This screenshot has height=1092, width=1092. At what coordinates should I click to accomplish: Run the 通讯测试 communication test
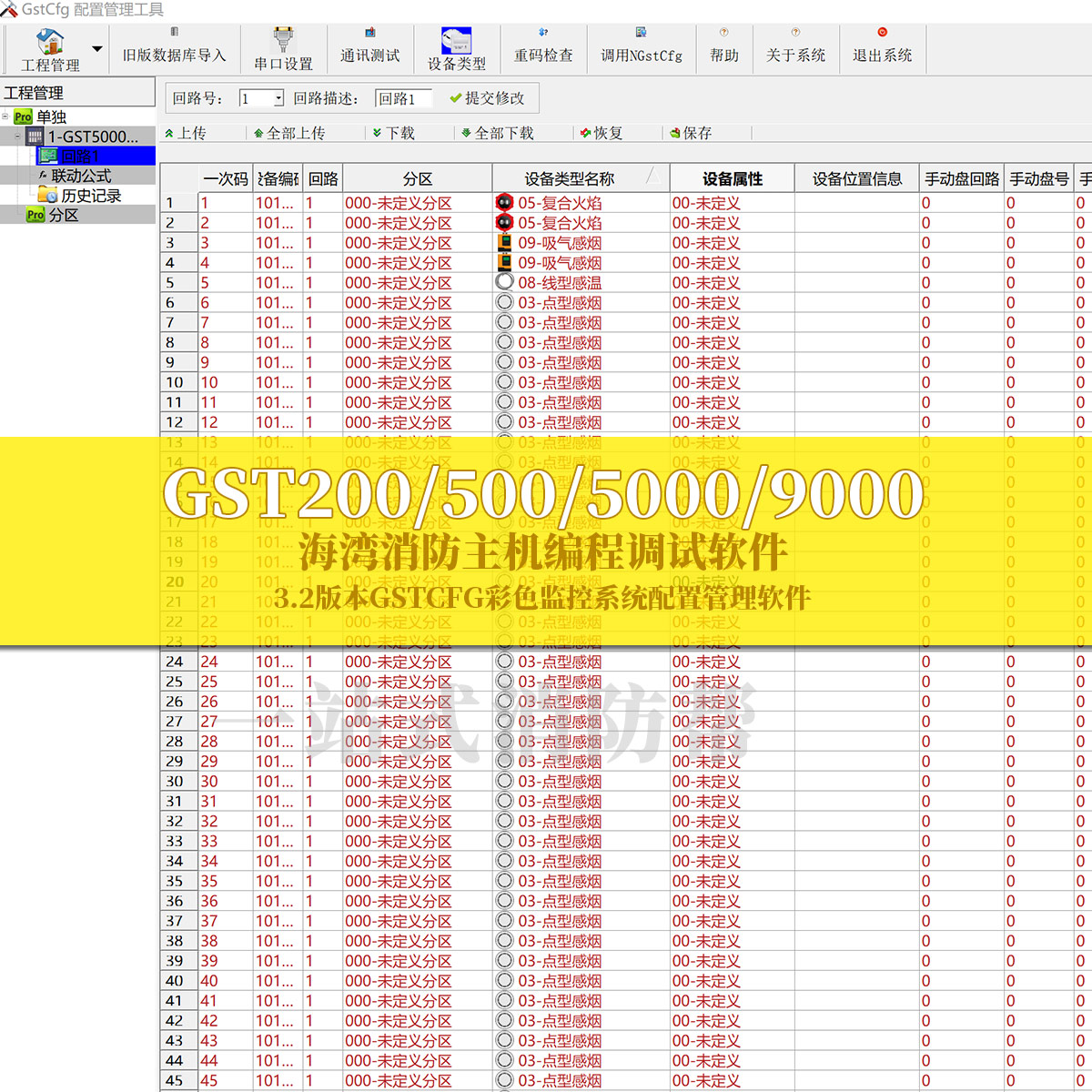point(369,46)
